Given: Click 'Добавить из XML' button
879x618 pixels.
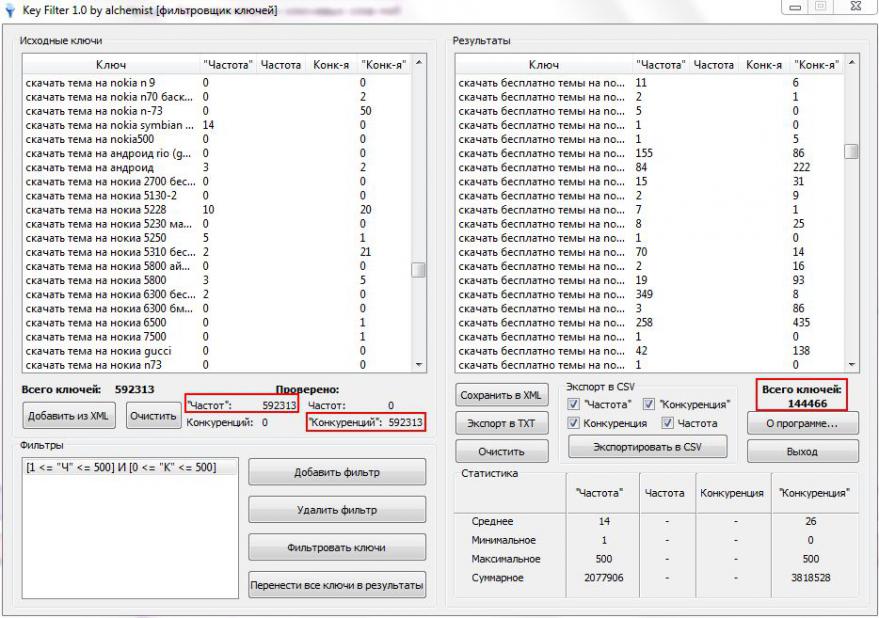Looking at the screenshot, I should (x=69, y=416).
